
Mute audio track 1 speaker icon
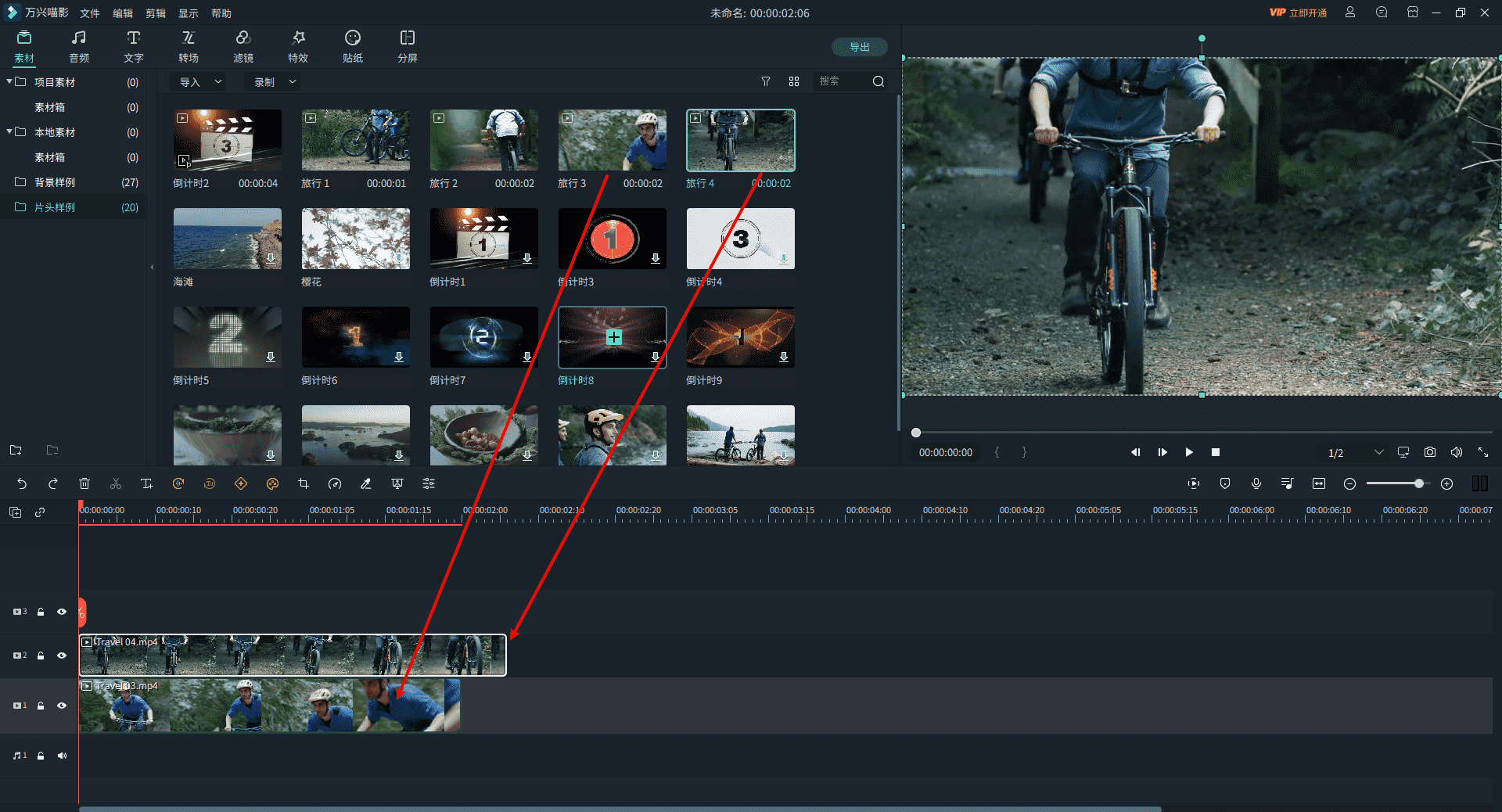coord(62,756)
